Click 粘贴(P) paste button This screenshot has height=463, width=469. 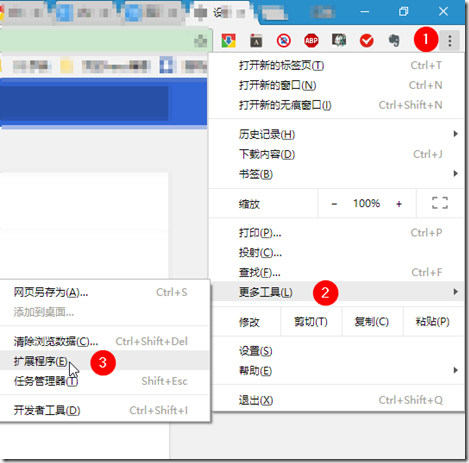tap(433, 322)
